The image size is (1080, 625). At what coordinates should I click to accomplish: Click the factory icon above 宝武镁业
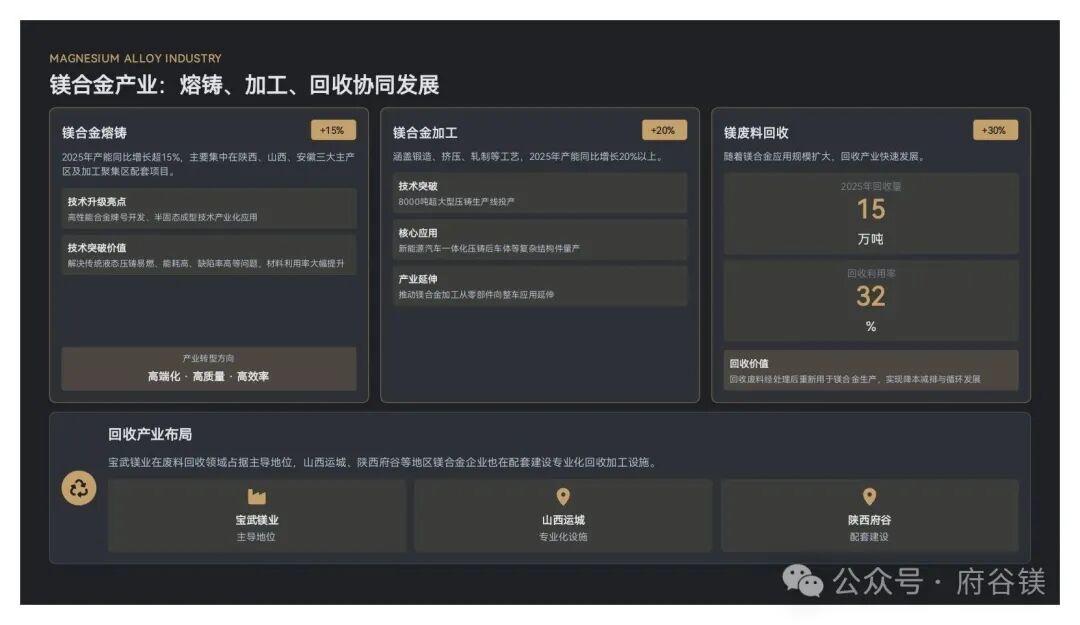click(x=257, y=497)
